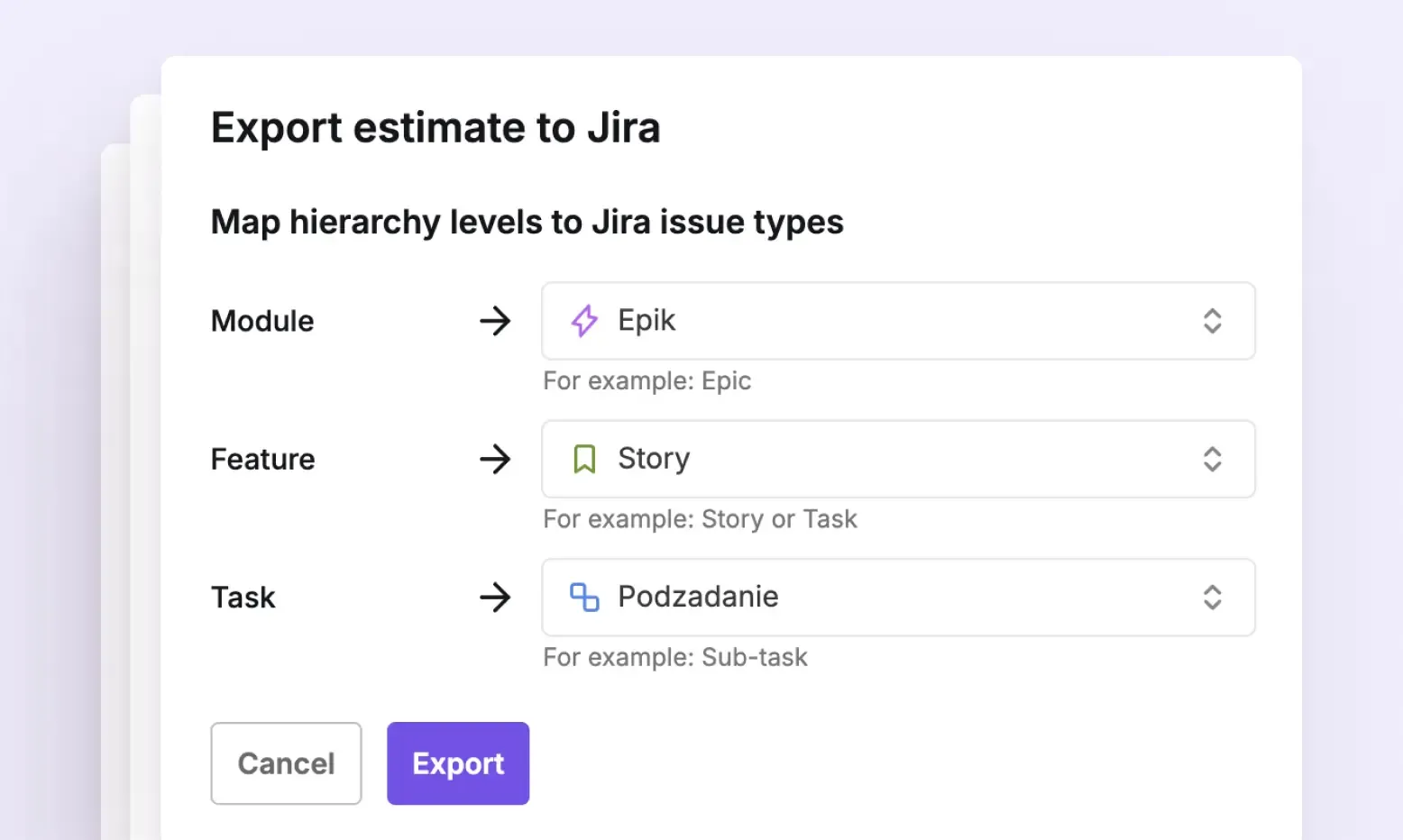Viewport: 1403px width, 840px height.
Task: Click the arrow beside the Task label
Action: pyautogui.click(x=495, y=597)
